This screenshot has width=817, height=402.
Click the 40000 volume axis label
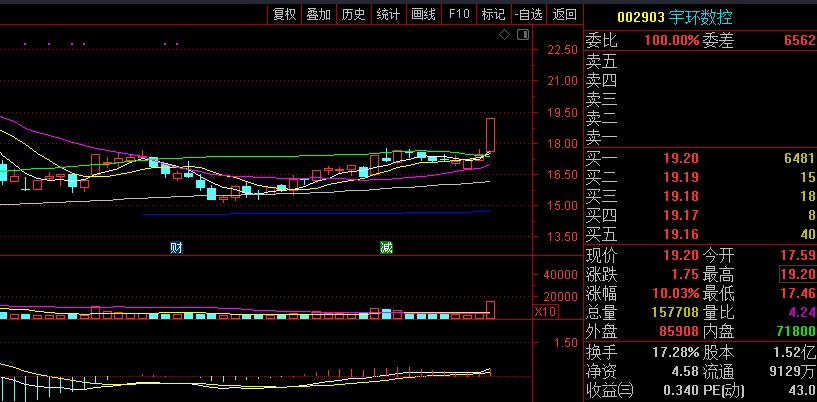(560, 274)
